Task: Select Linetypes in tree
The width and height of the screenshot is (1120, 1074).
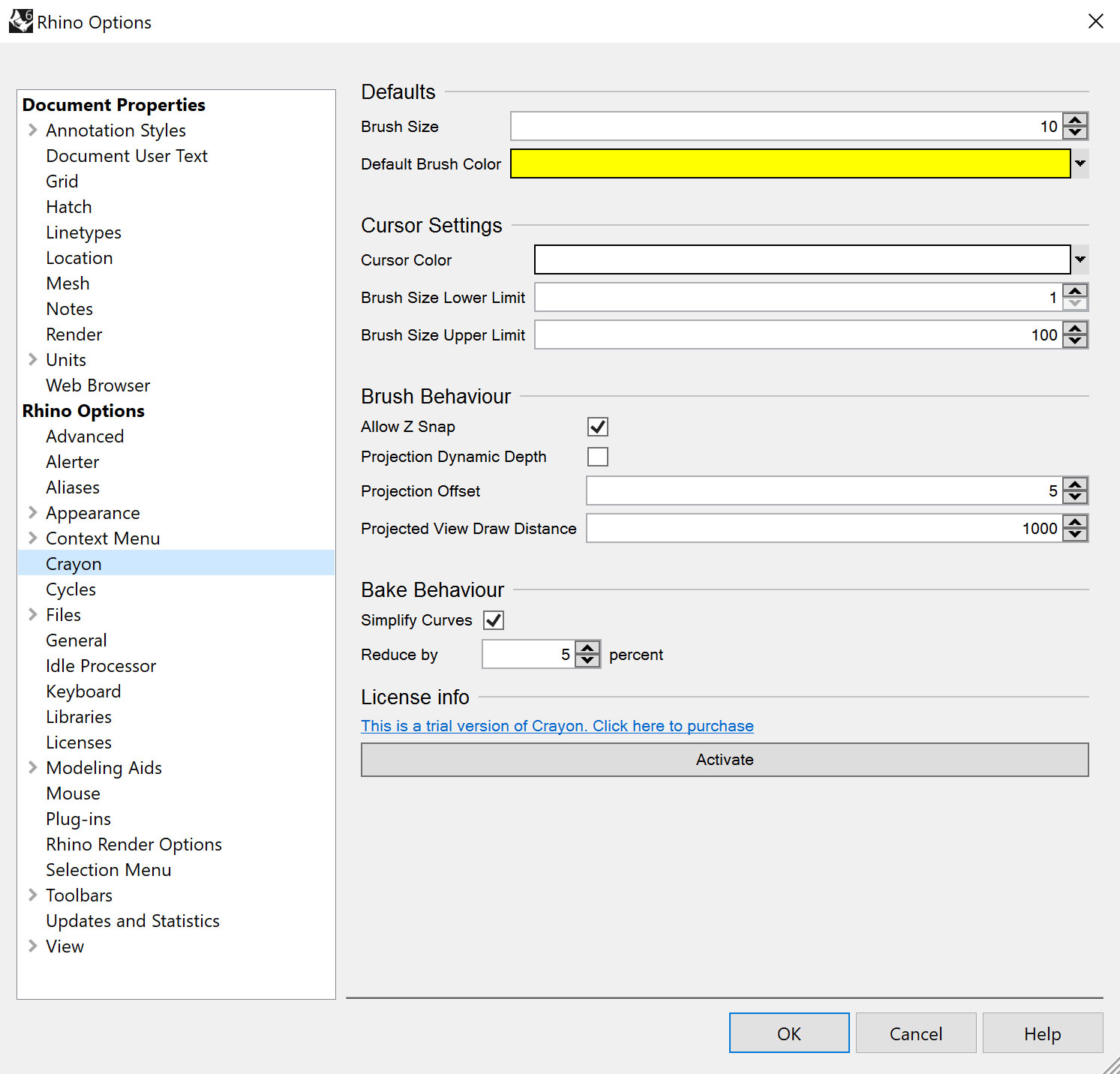Action: 83,232
